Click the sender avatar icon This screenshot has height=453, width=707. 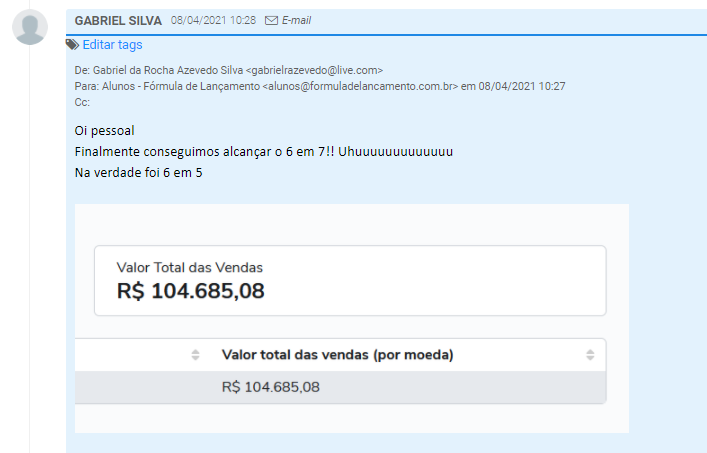tap(30, 27)
